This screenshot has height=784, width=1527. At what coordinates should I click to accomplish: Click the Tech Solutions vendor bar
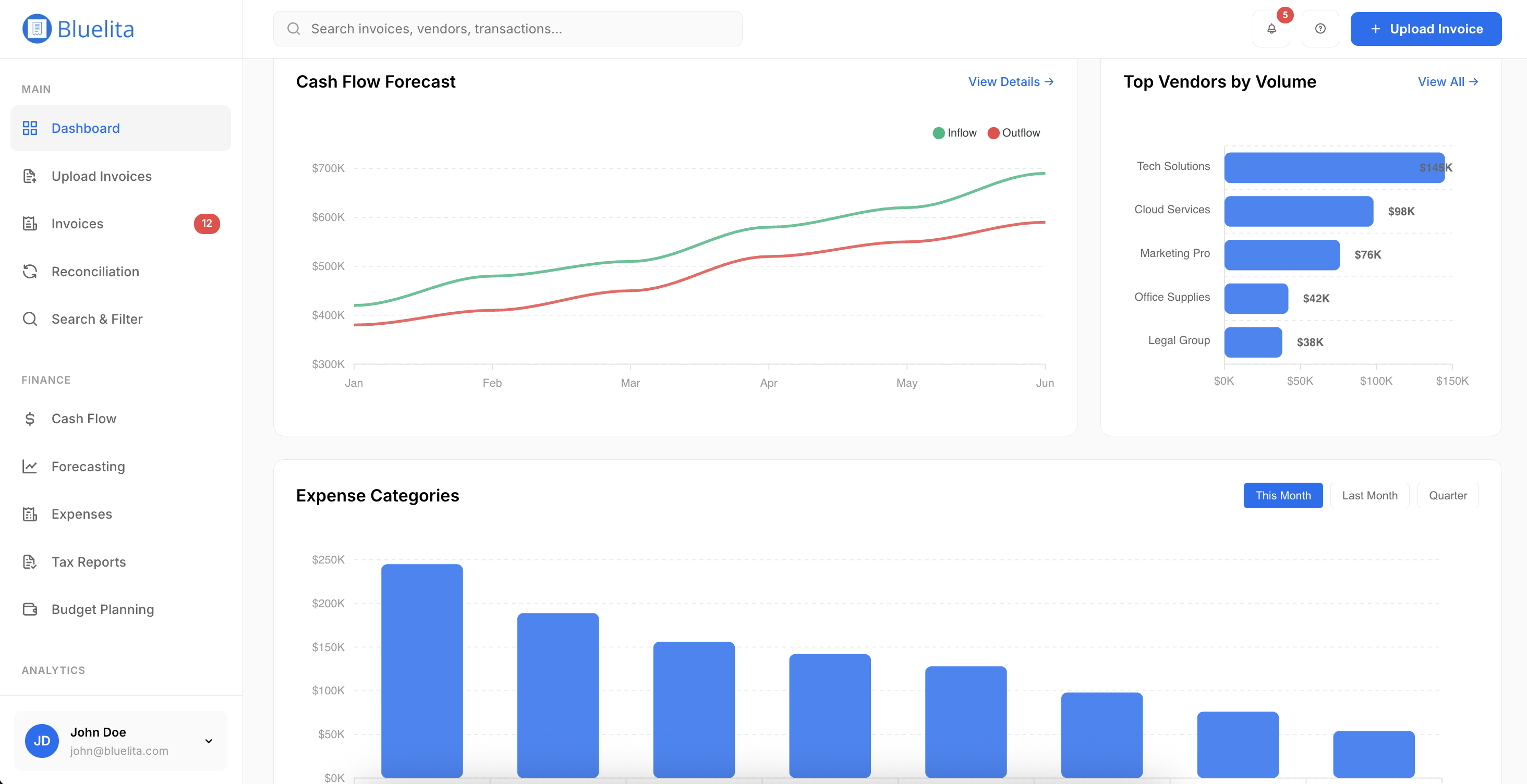pyautogui.click(x=1334, y=168)
